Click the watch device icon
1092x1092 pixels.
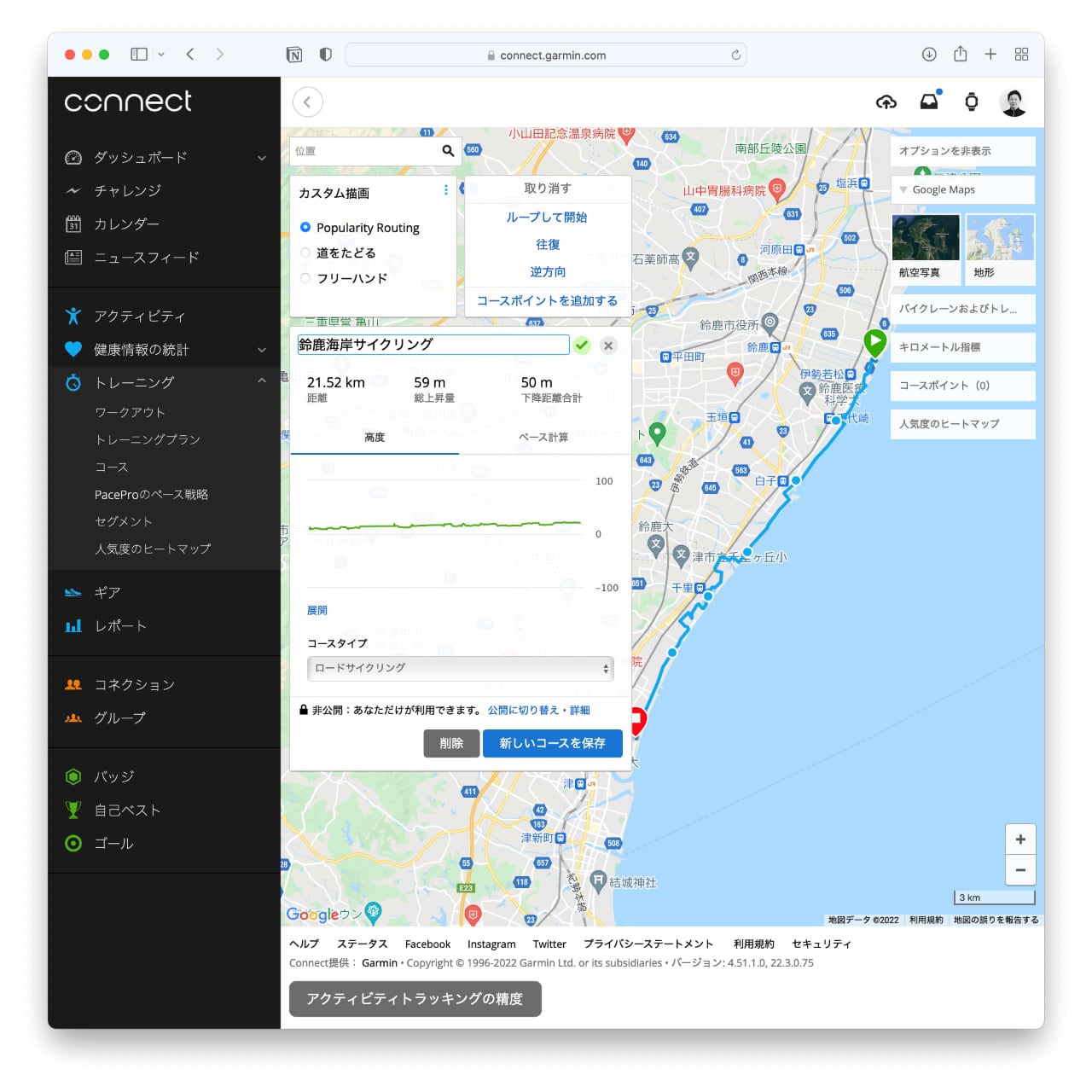971,102
